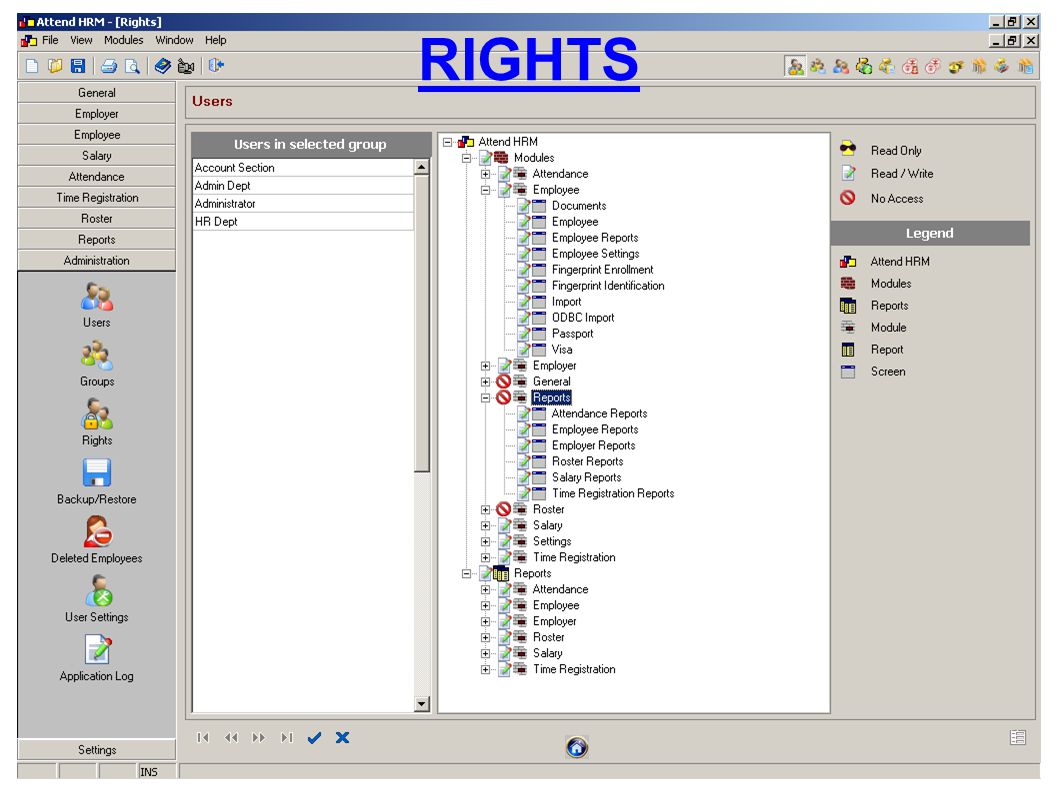Click the users list scroll up arrow
Viewport: 1058px width, 793px height.
[422, 167]
